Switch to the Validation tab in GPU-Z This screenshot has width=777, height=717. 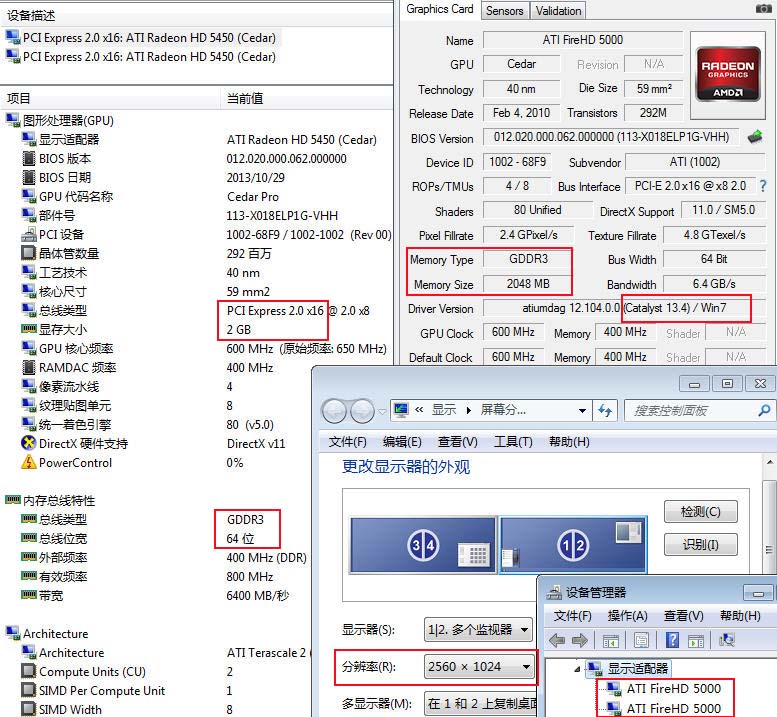(558, 10)
